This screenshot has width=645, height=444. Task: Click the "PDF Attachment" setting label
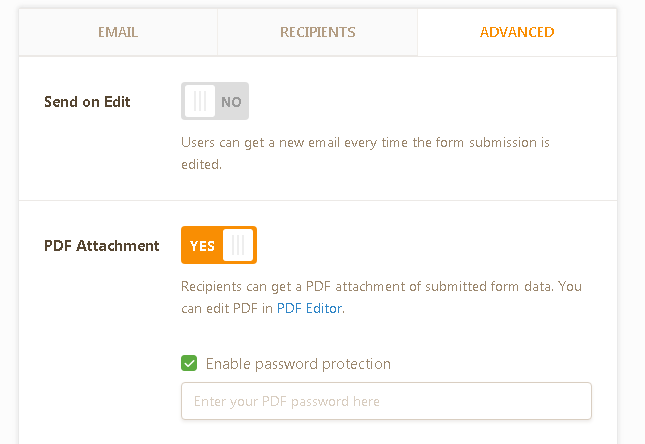coord(102,246)
